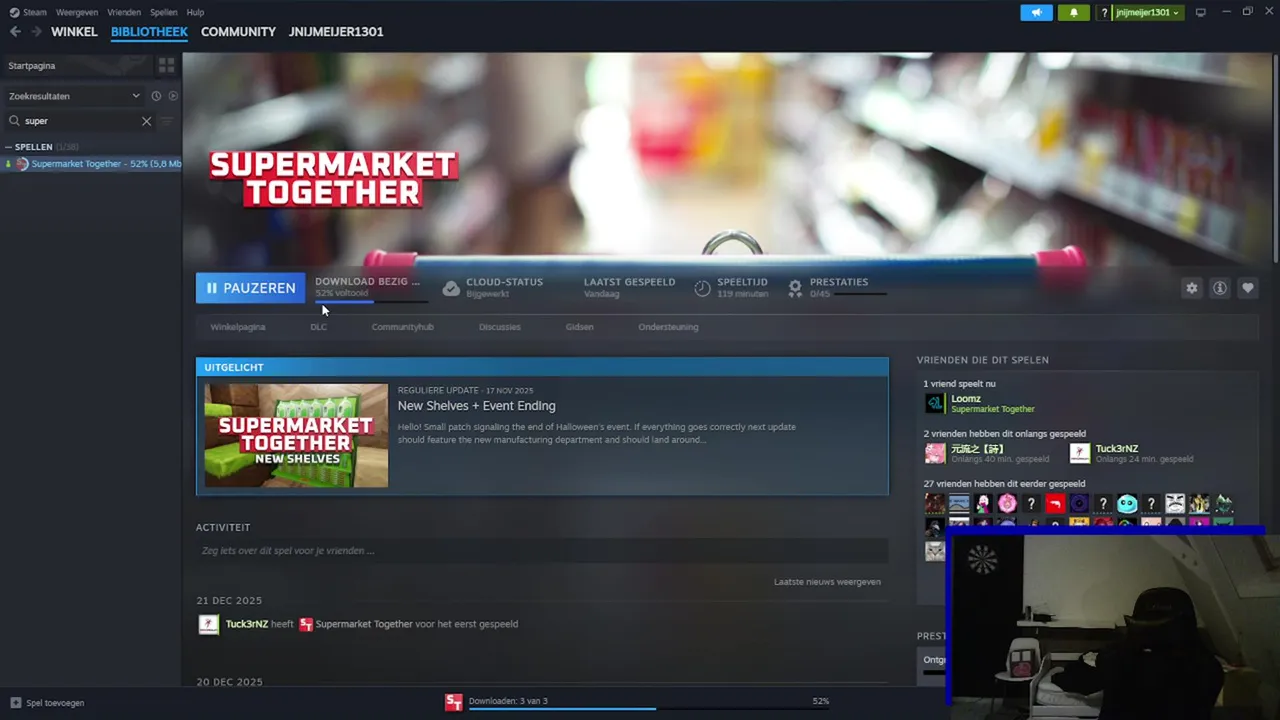Open the red gun friend avatar

[x=1055, y=504]
